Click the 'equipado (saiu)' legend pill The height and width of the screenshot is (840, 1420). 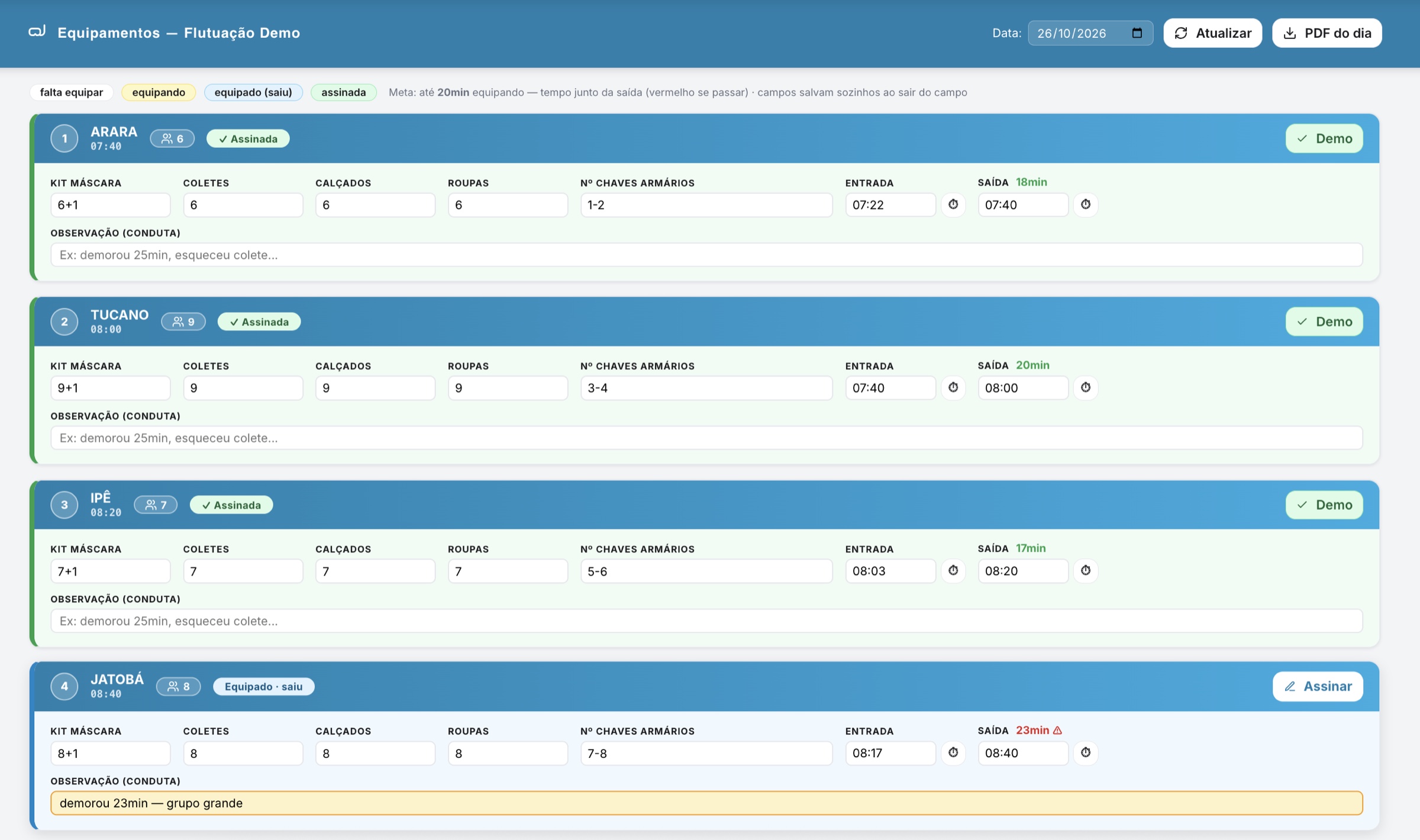253,92
